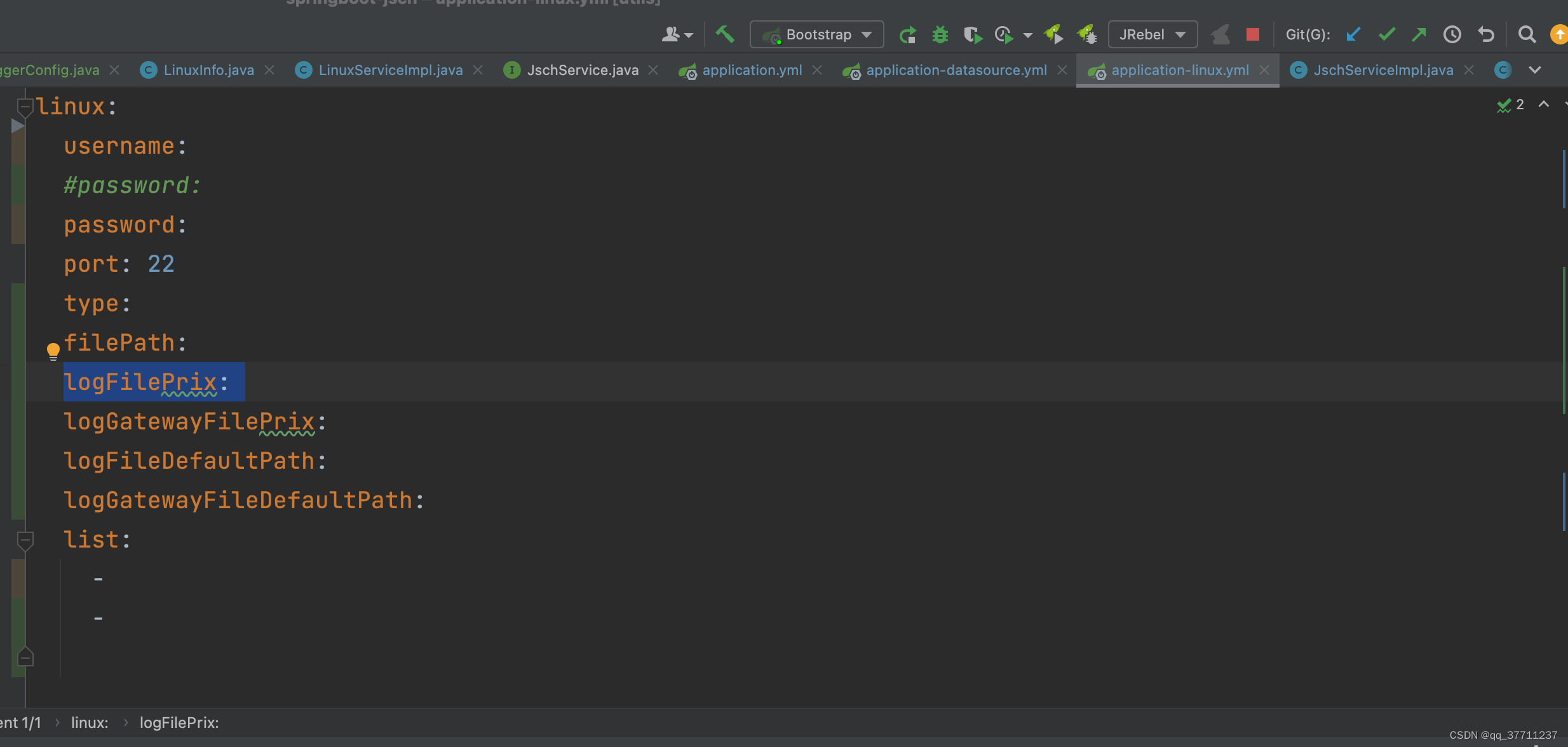Collapse the list: fold marker

point(25,540)
